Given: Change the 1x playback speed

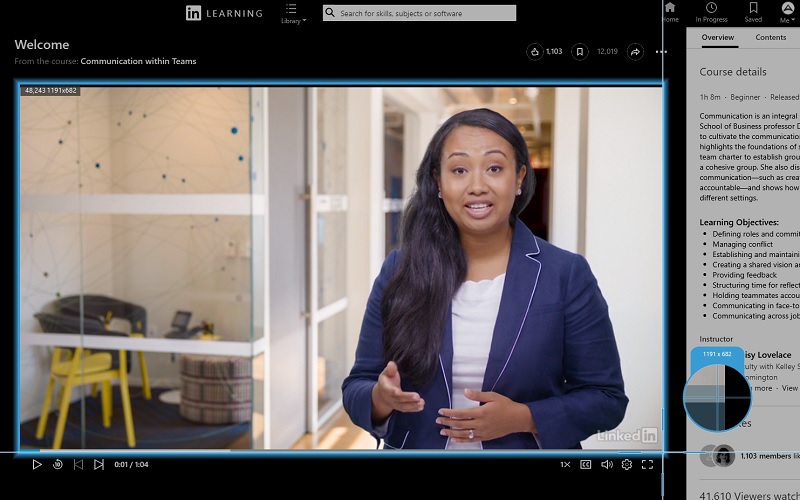Looking at the screenshot, I should click(565, 464).
